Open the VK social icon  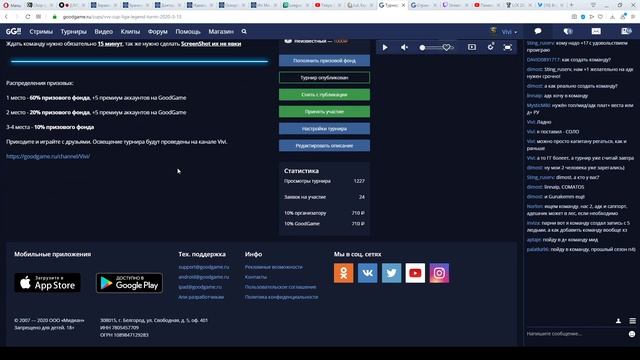(367, 273)
